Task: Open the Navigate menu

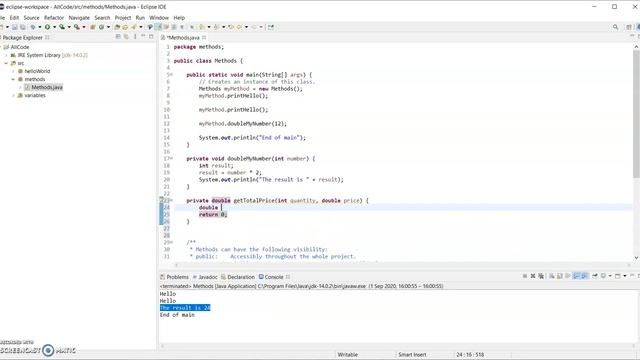Action: pos(79,18)
